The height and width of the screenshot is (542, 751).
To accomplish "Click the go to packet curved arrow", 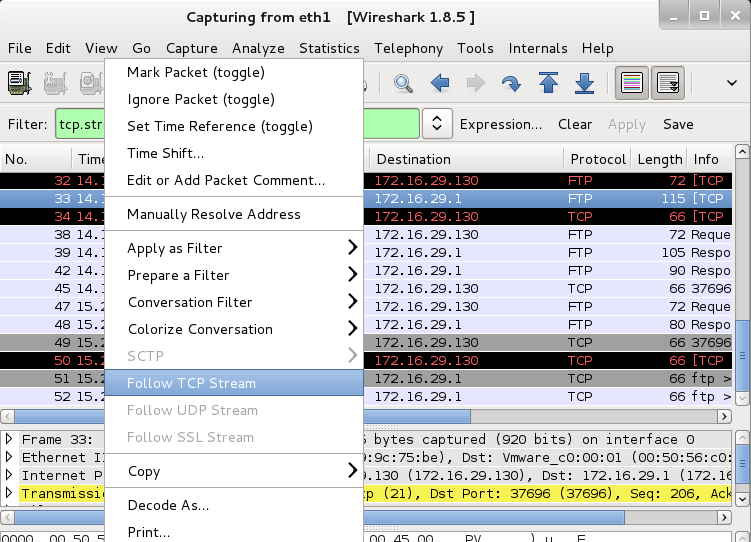I will click(x=511, y=83).
